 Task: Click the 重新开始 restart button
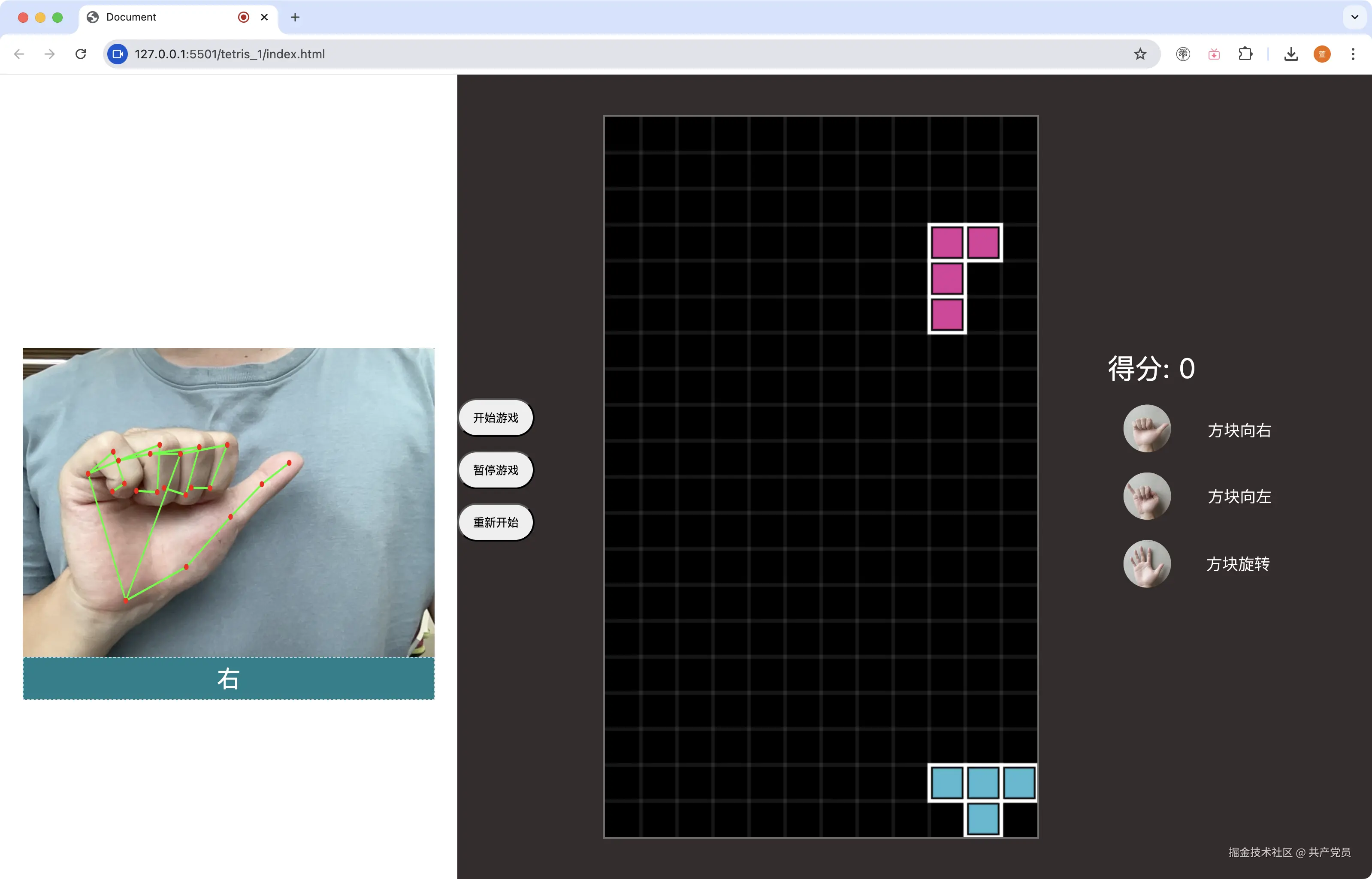click(x=496, y=522)
